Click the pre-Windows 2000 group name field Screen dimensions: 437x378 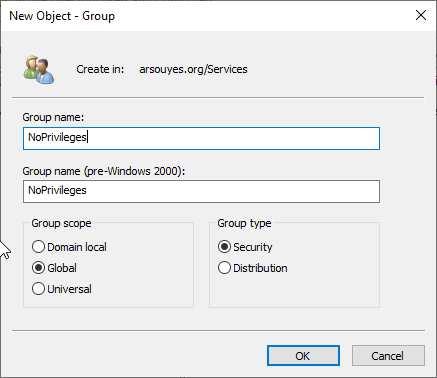pyautogui.click(x=201, y=191)
